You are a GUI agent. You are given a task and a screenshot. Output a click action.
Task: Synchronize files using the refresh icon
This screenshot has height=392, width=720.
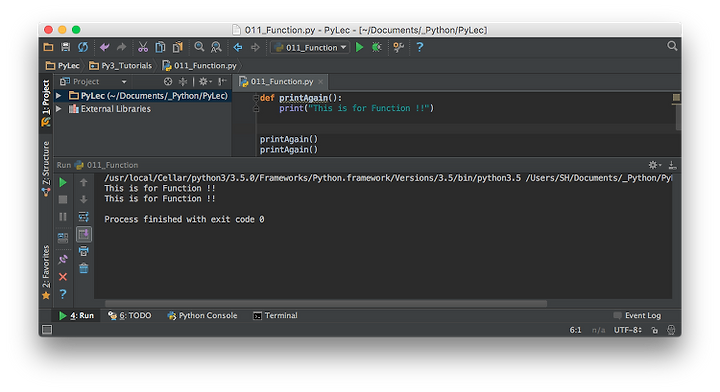83,47
